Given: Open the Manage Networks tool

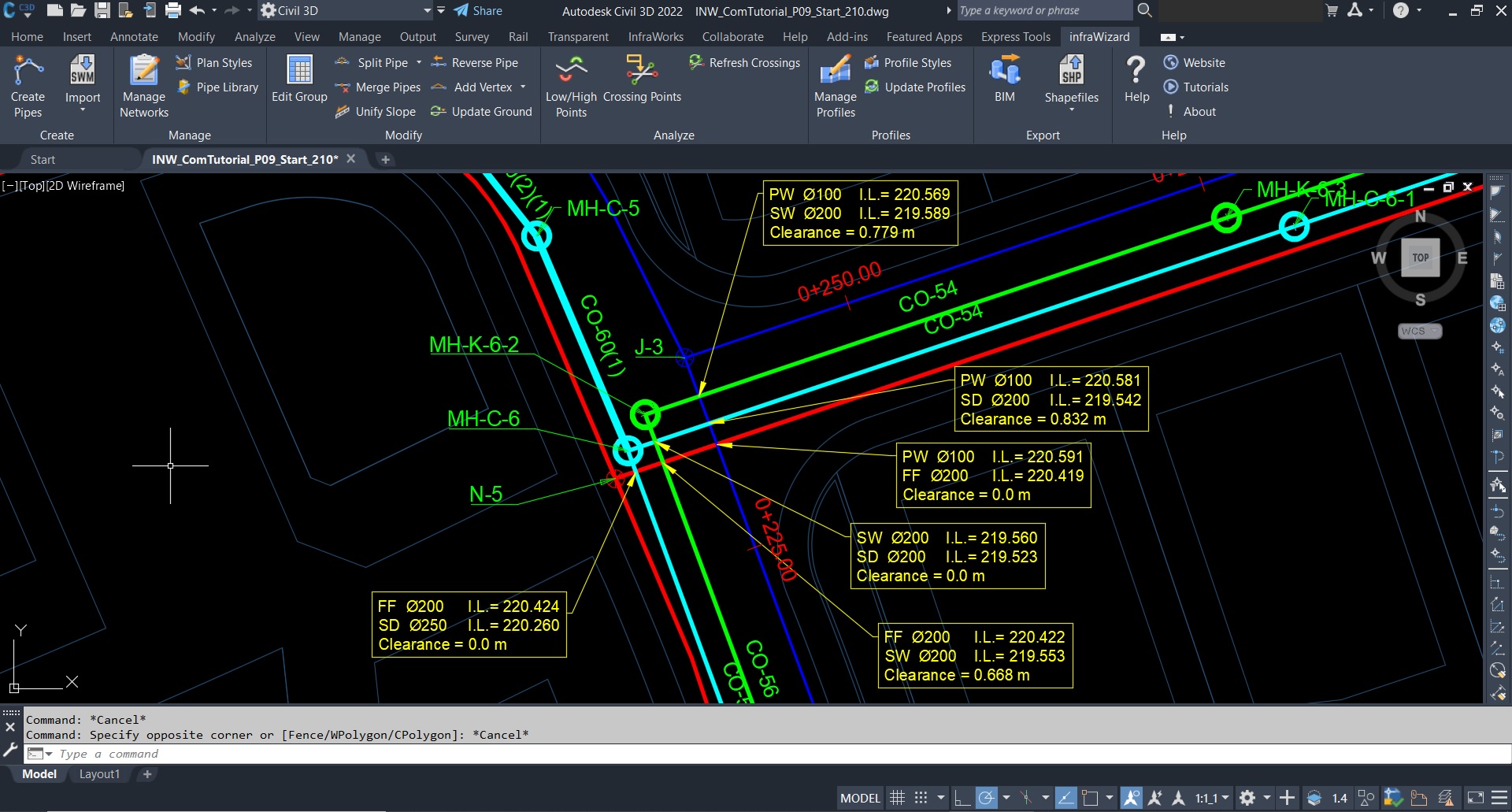Looking at the screenshot, I should click(144, 87).
